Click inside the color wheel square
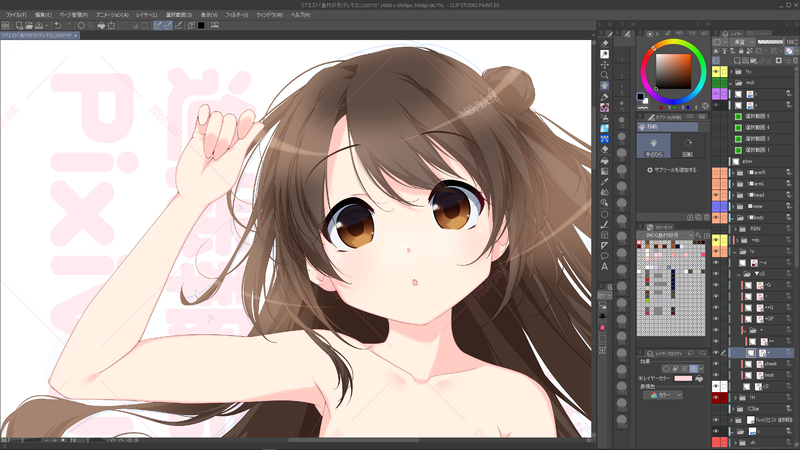Screen dimensions: 800x450 coord(673,71)
